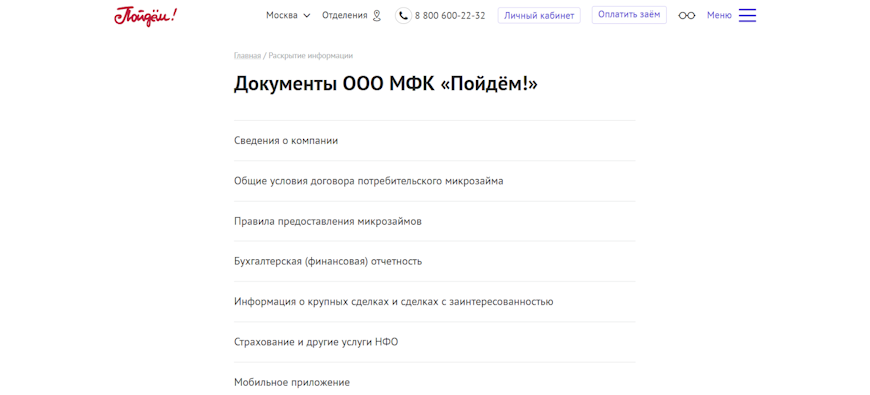
Task: Click the Оплатить заём button
Action: [629, 15]
